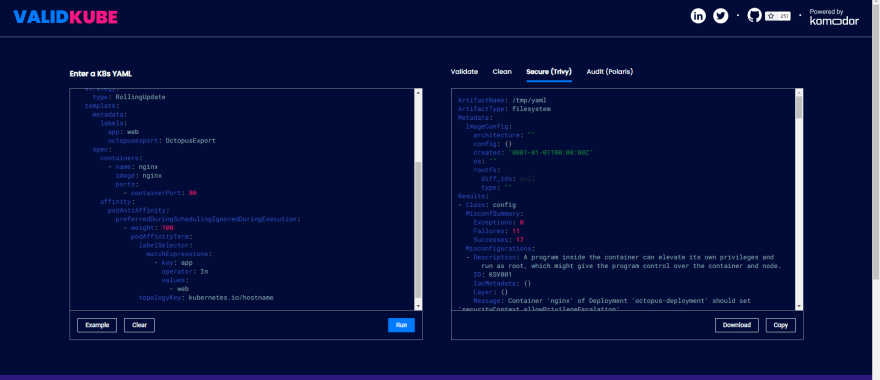Image resolution: width=880 pixels, height=380 pixels.
Task: Click the 'Successes: 17' line
Action: [498, 239]
